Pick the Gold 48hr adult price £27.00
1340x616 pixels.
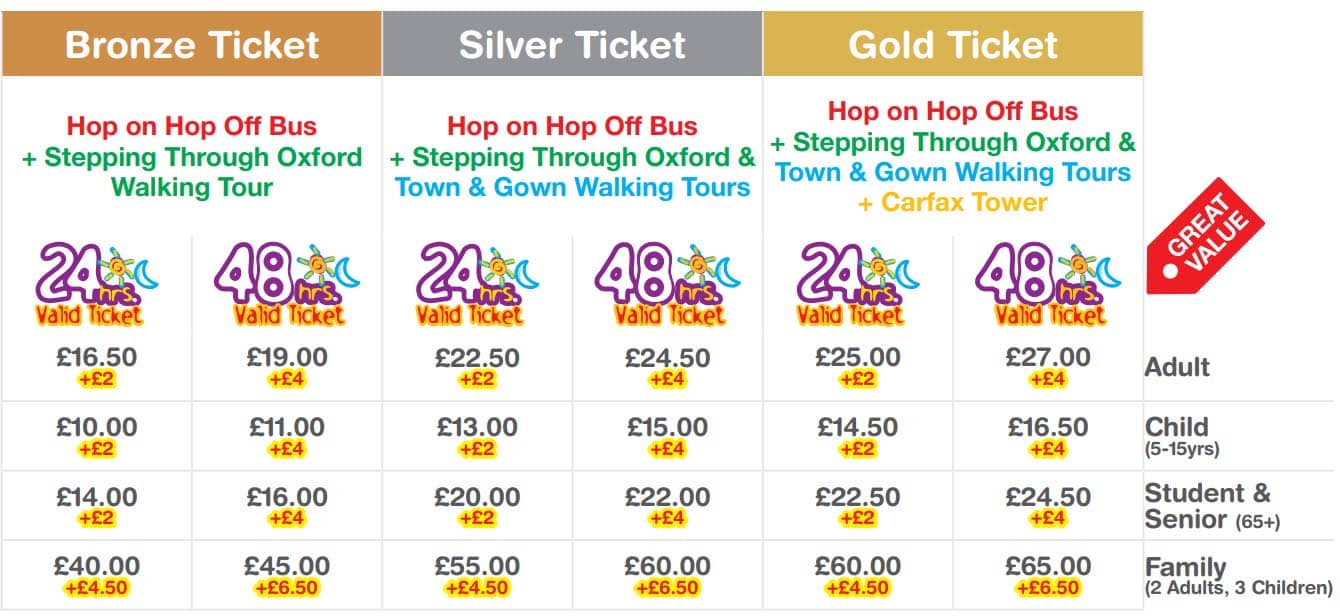pos(1048,358)
